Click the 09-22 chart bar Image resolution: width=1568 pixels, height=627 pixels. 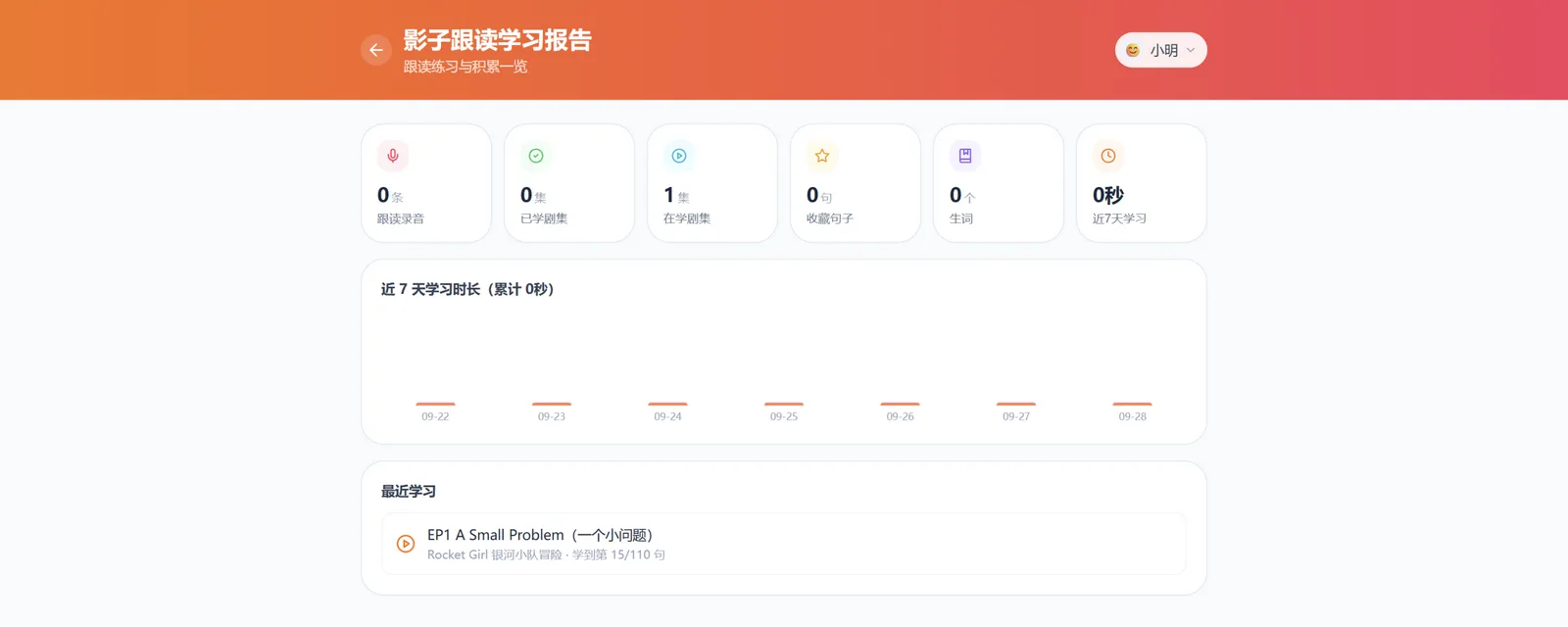pos(435,404)
